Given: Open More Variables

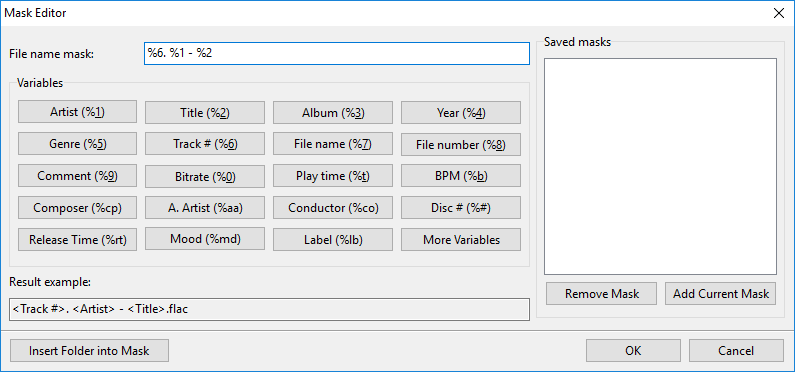Looking at the screenshot, I should (x=460, y=239).
